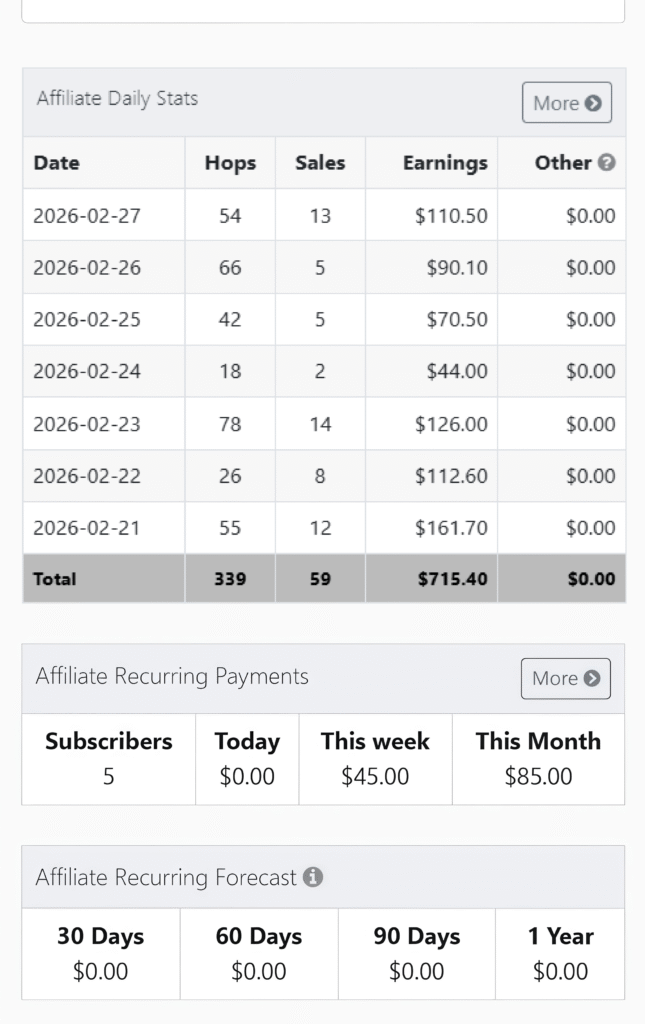The height and width of the screenshot is (1024, 645).
Task: Click the Sales column header
Action: (x=320, y=163)
